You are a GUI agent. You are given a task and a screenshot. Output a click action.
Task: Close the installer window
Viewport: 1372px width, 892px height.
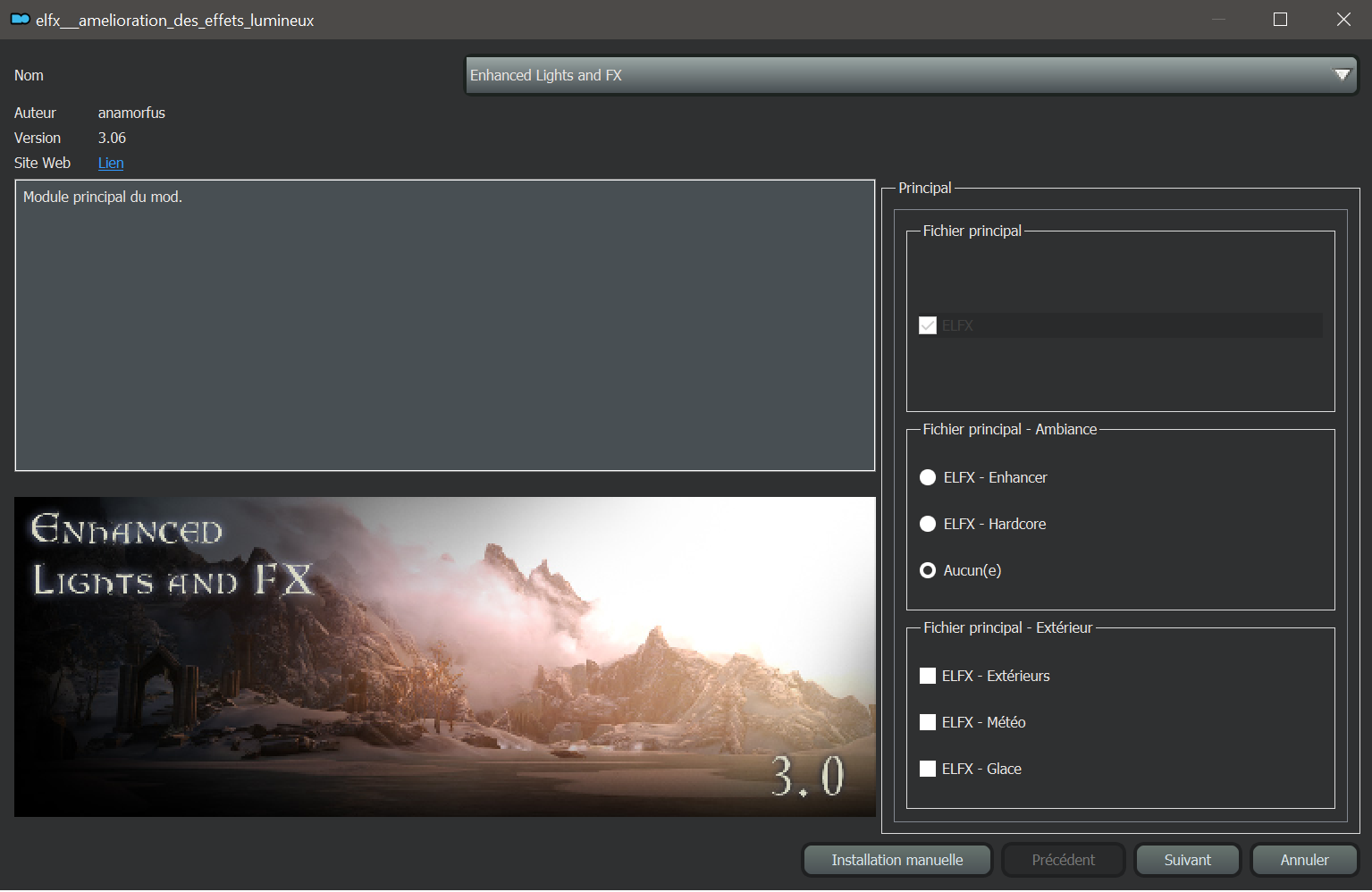pyautogui.click(x=1343, y=19)
